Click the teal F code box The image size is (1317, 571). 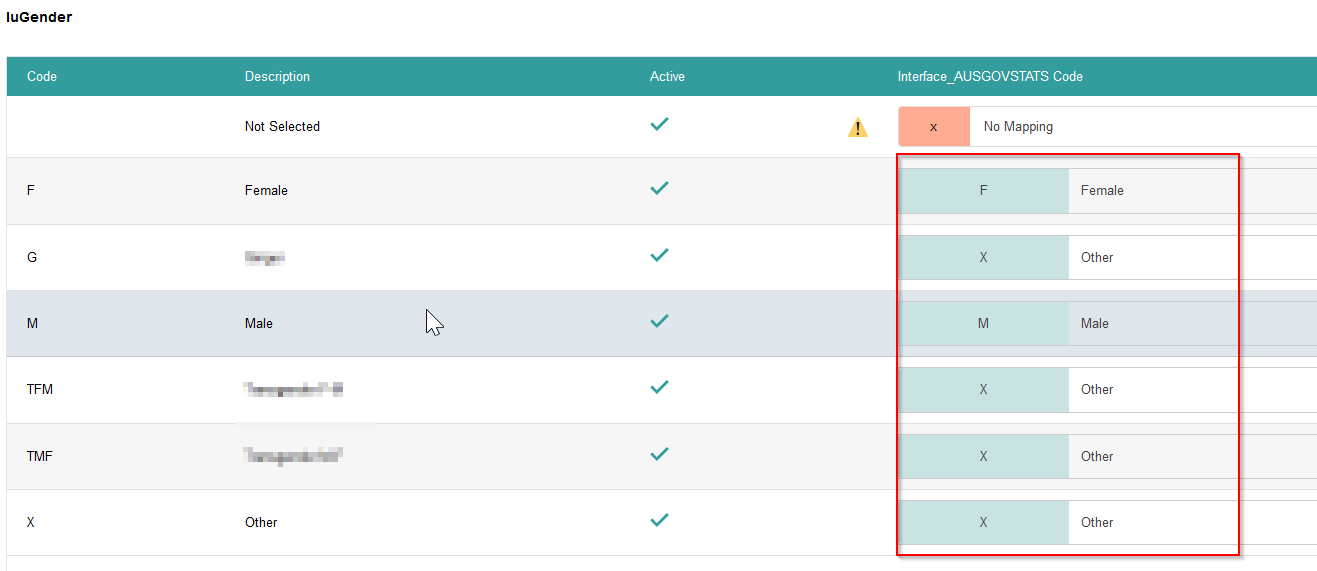(984, 190)
